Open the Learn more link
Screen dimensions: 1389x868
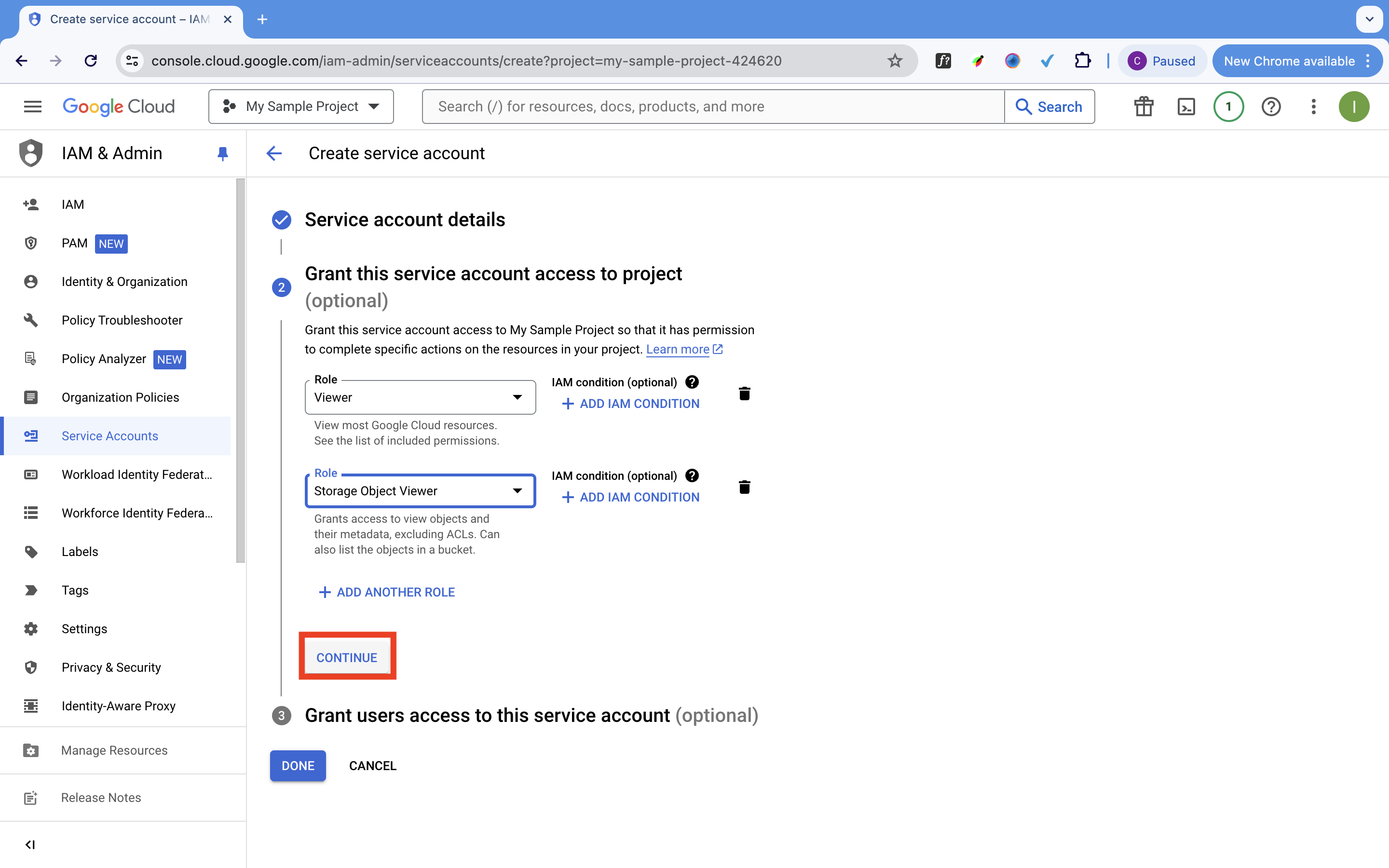684,349
